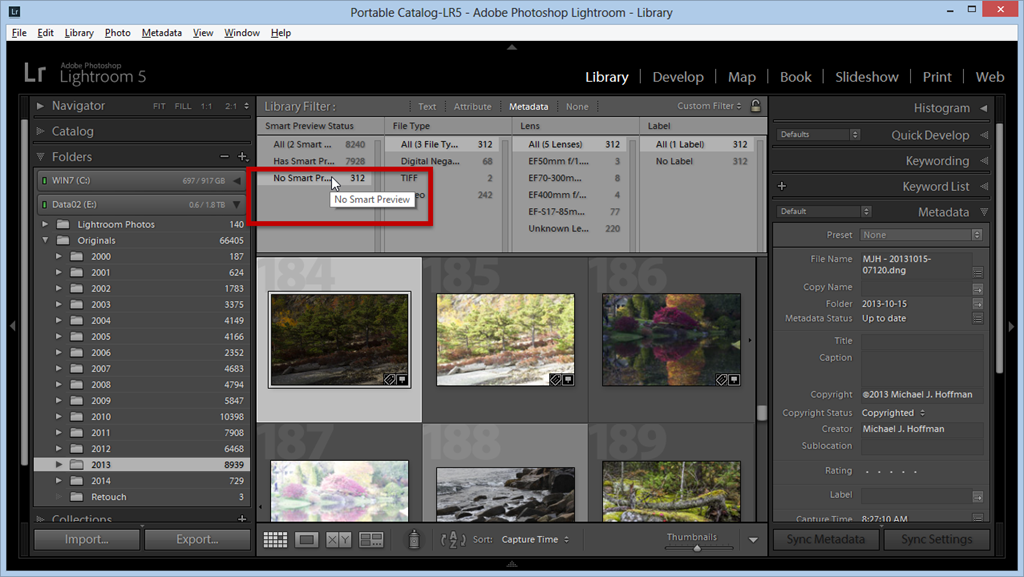
Task: Switch to Grid view in the toolbar
Action: pos(275,540)
